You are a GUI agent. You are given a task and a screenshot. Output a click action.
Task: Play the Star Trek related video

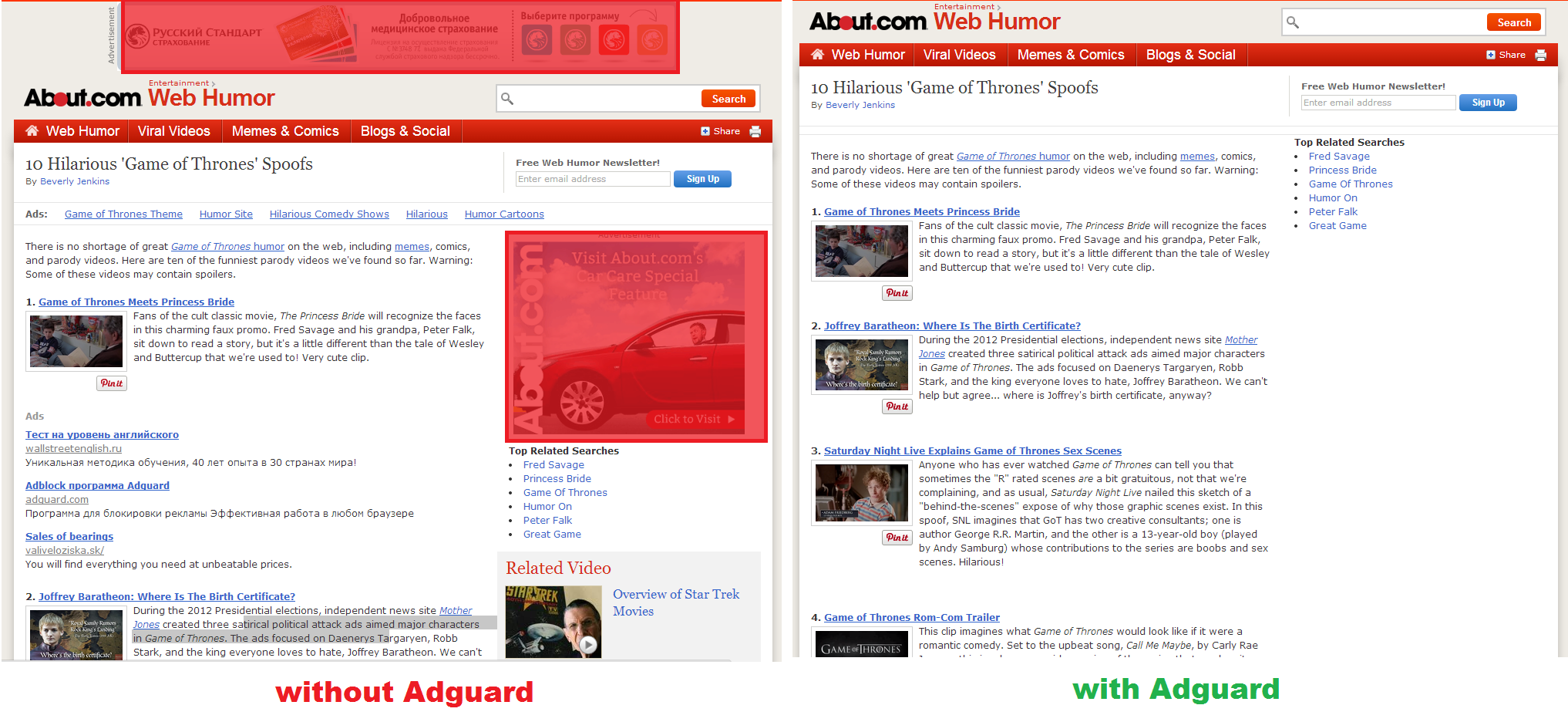(588, 644)
